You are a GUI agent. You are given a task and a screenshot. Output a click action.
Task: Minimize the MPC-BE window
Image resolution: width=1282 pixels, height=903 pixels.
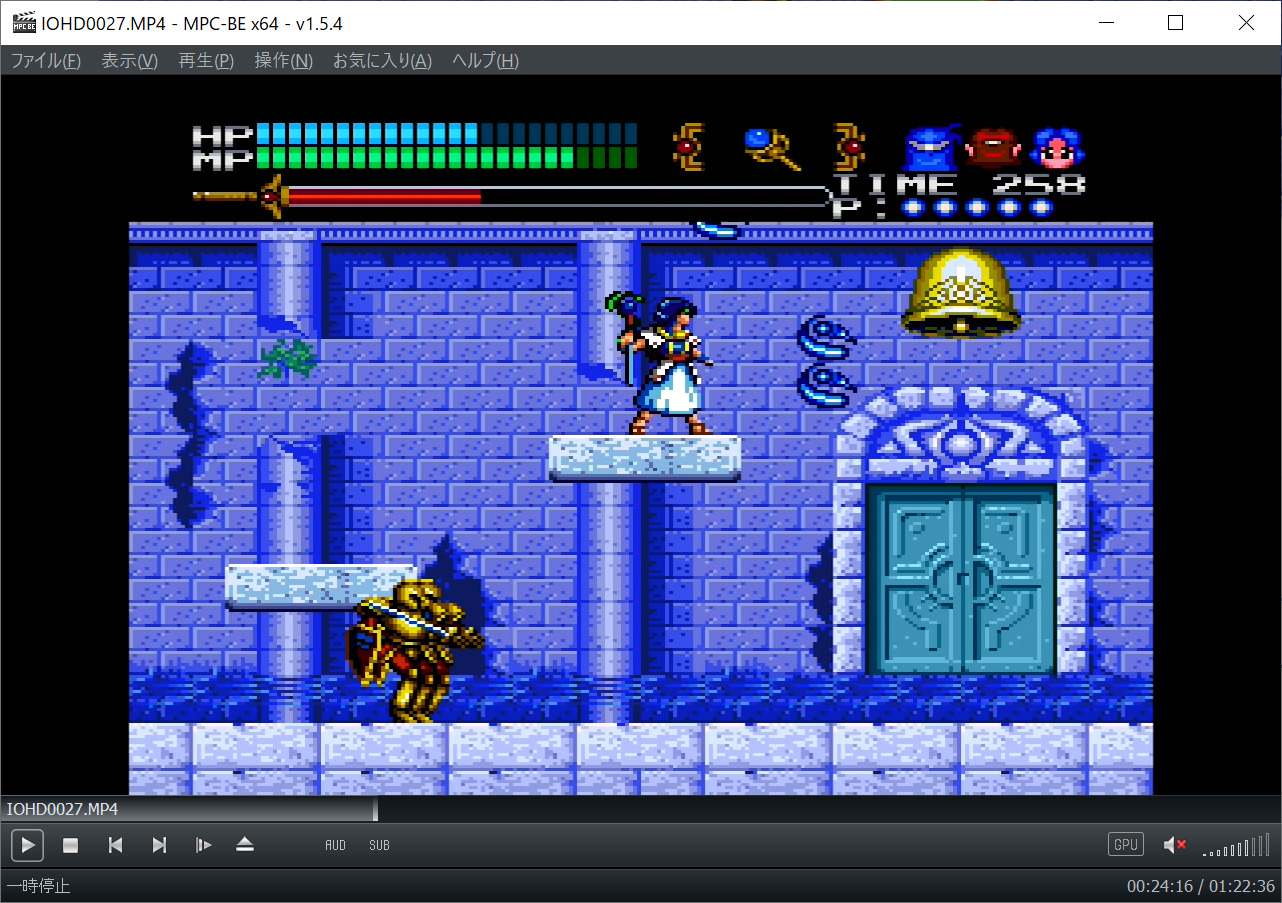click(x=1106, y=23)
